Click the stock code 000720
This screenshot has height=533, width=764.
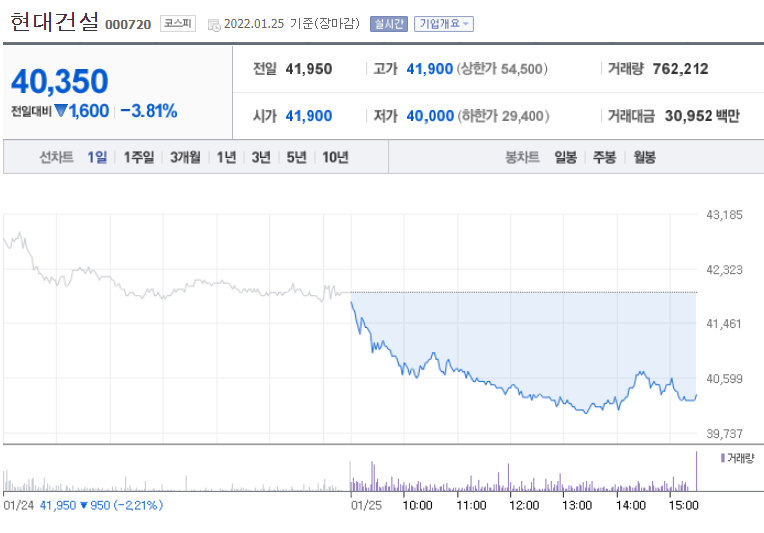pos(128,24)
